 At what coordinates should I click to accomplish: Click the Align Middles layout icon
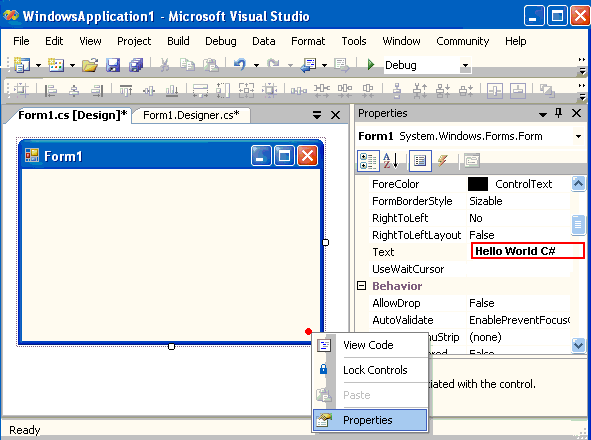coord(149,90)
